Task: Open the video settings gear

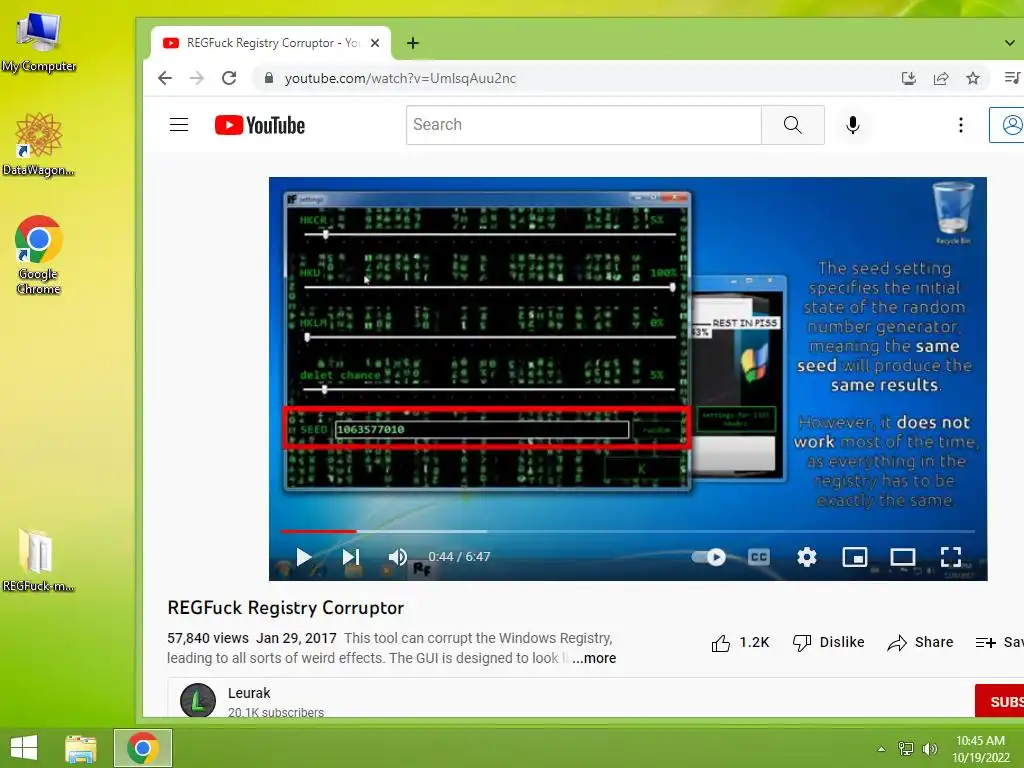Action: (807, 557)
